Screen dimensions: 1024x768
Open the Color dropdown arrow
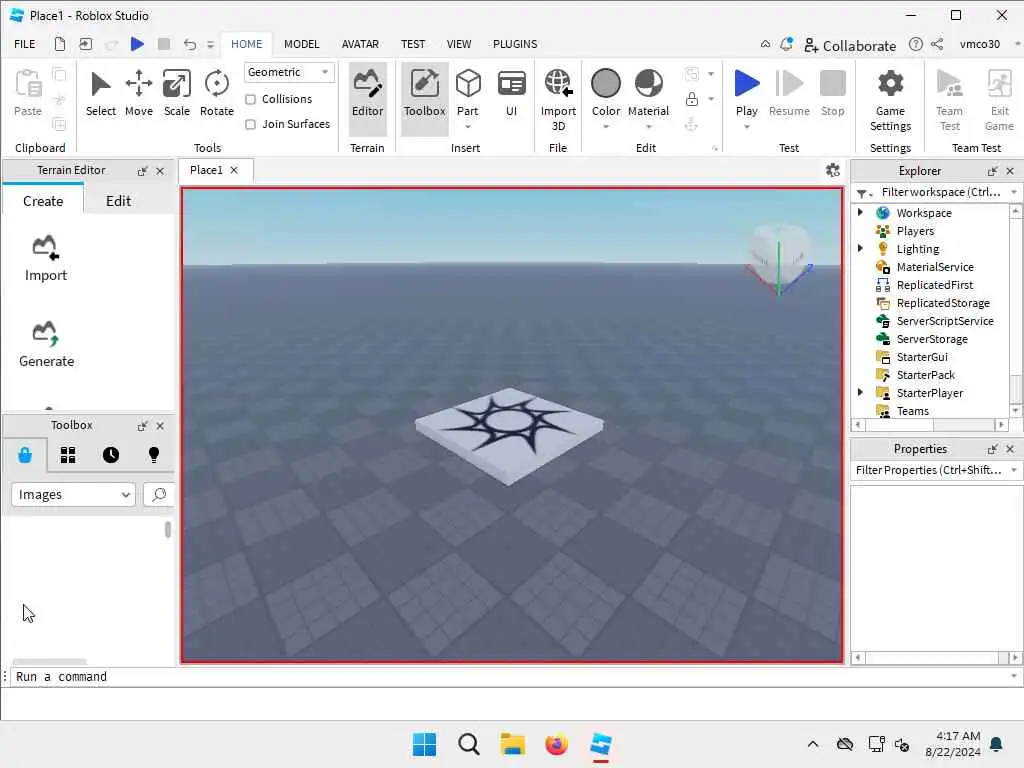tap(605, 127)
